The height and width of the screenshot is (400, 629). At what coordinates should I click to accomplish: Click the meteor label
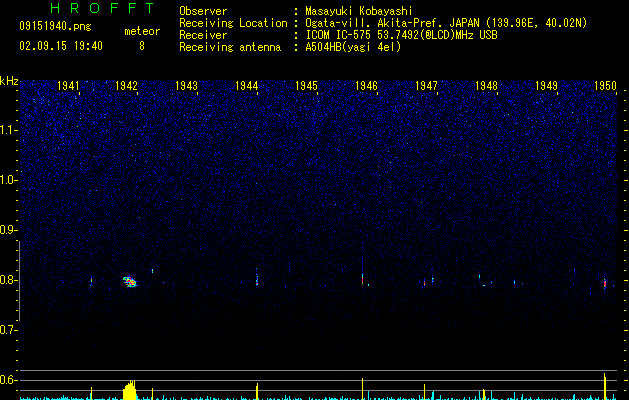pyautogui.click(x=142, y=31)
